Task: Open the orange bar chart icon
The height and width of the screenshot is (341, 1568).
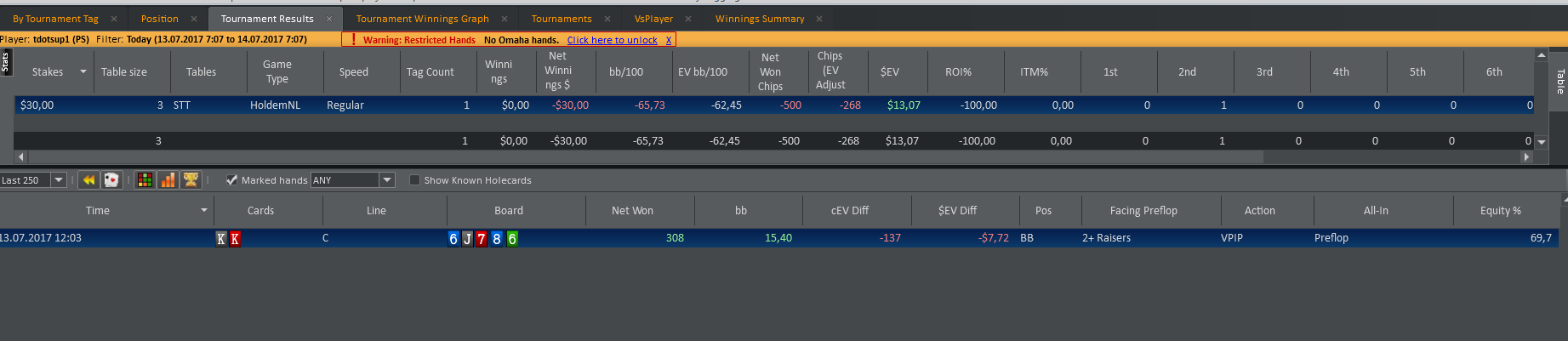Action: click(168, 180)
